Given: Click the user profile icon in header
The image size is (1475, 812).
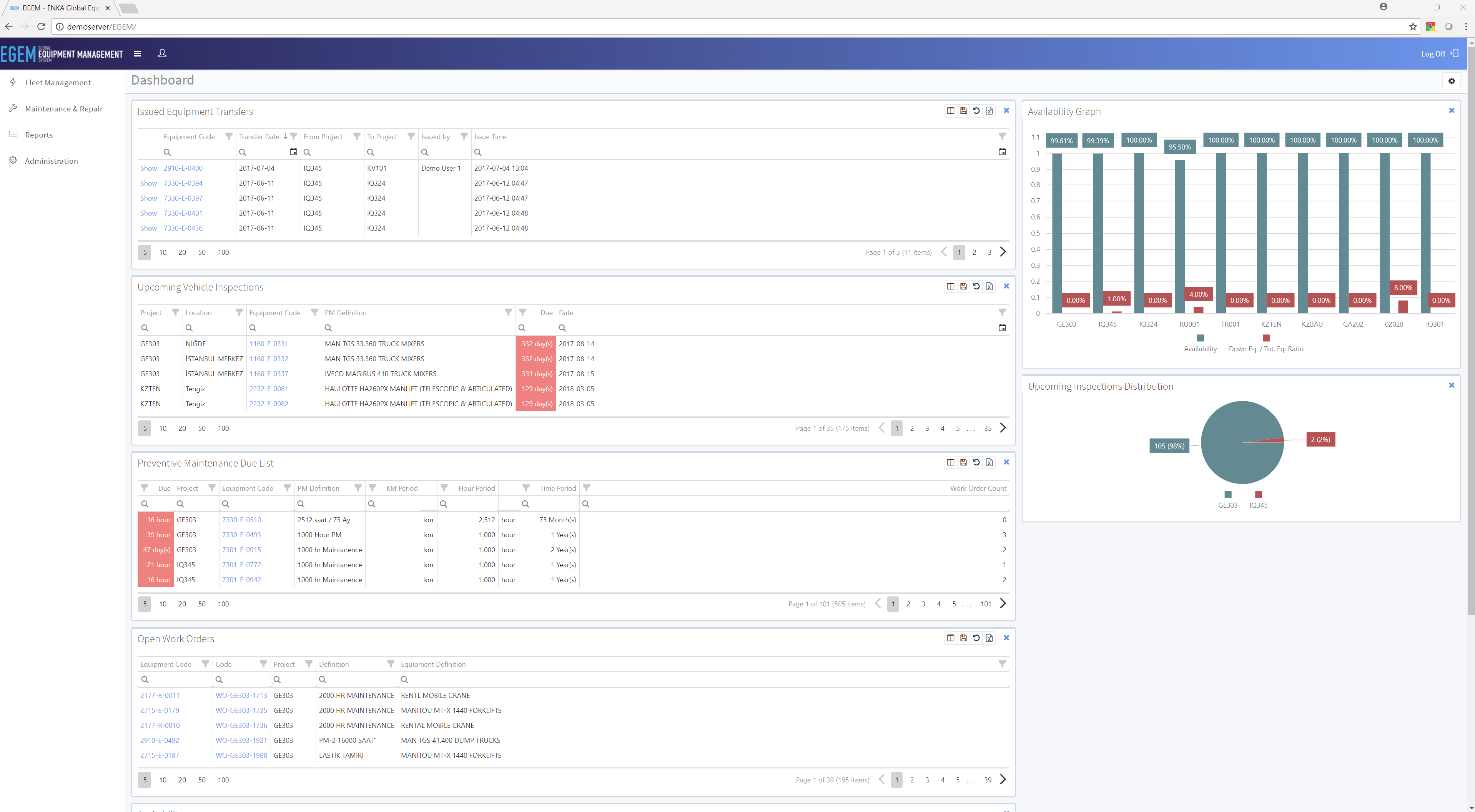Looking at the screenshot, I should 162,53.
